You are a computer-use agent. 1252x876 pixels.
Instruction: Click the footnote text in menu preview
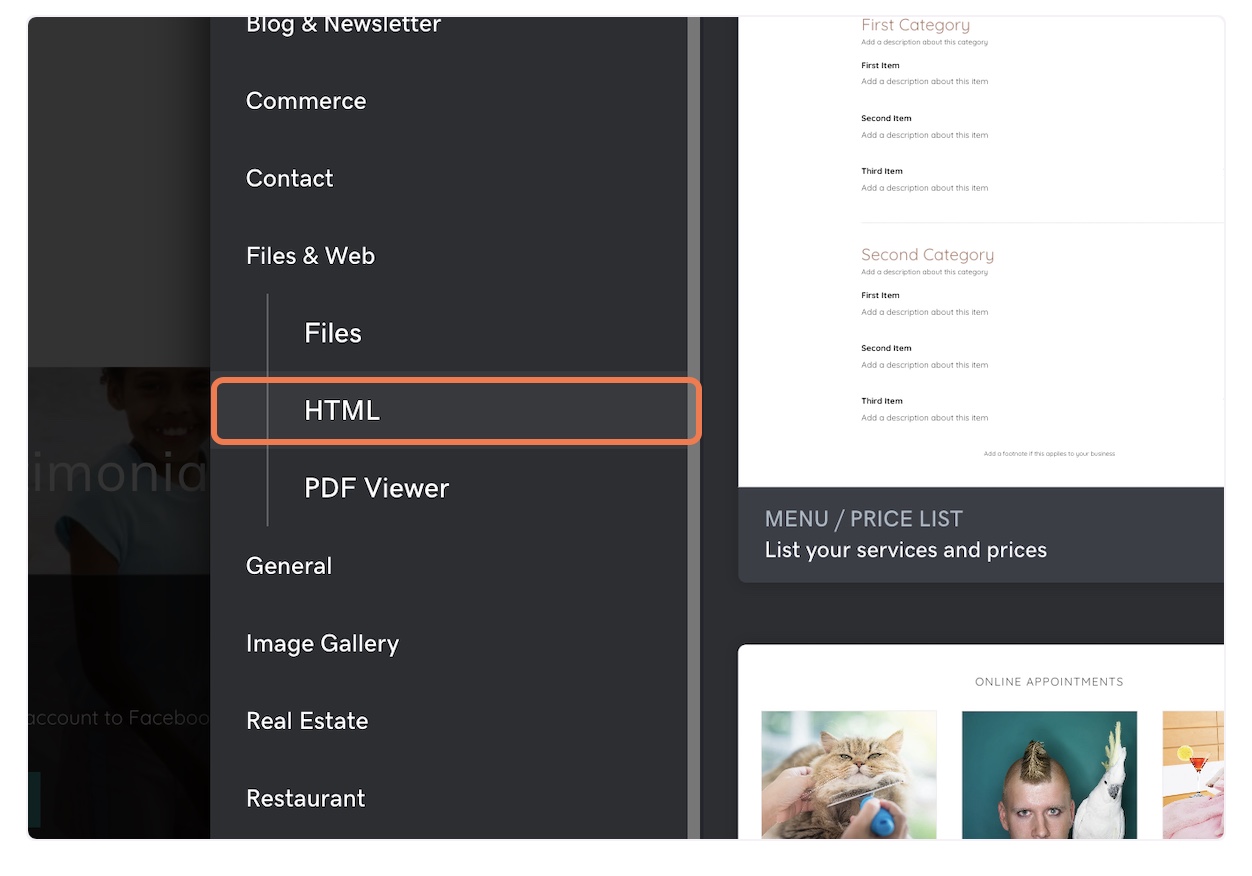point(1049,454)
